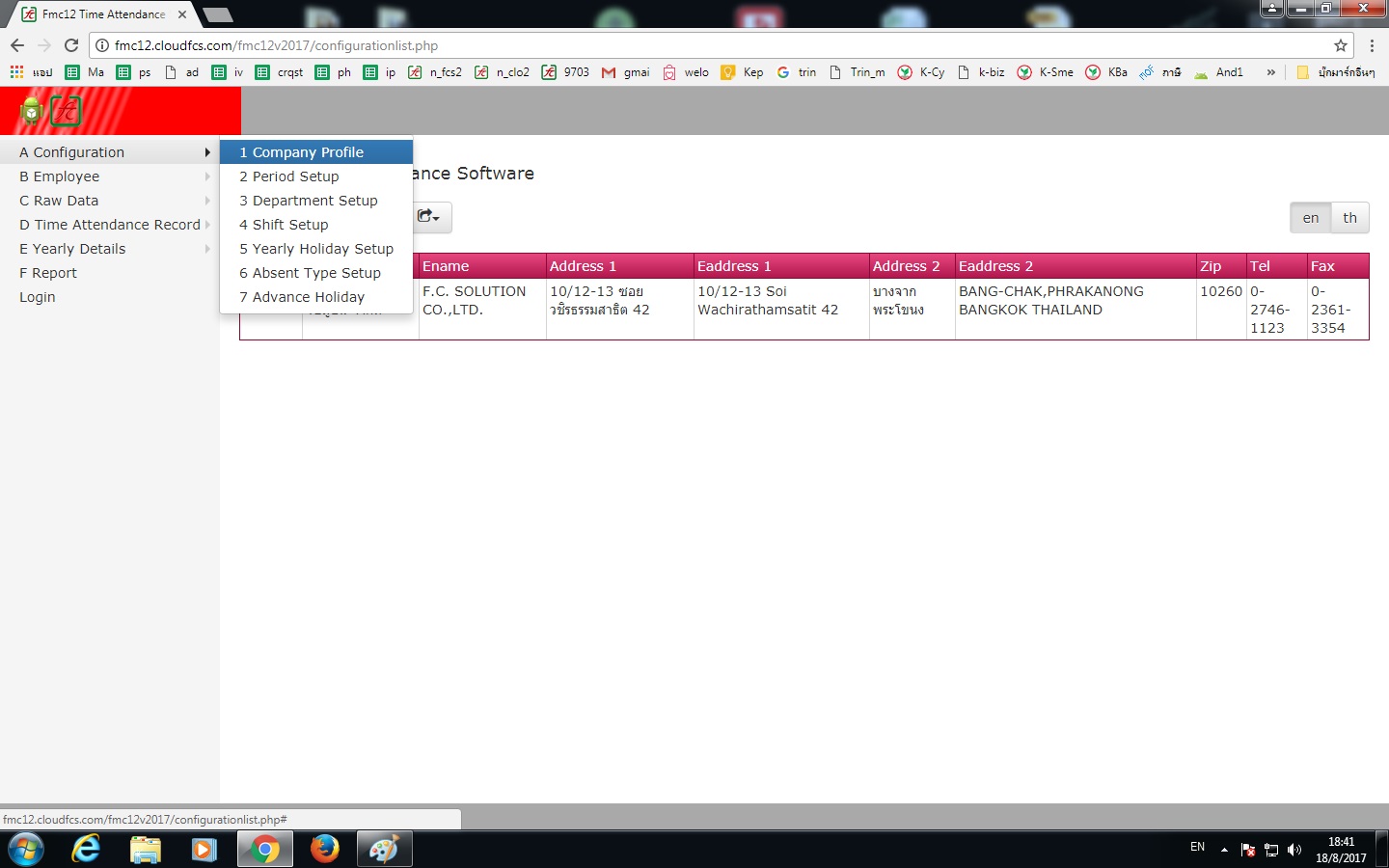Open File Explorer from taskbar
The height and width of the screenshot is (868, 1389).
[x=145, y=850]
